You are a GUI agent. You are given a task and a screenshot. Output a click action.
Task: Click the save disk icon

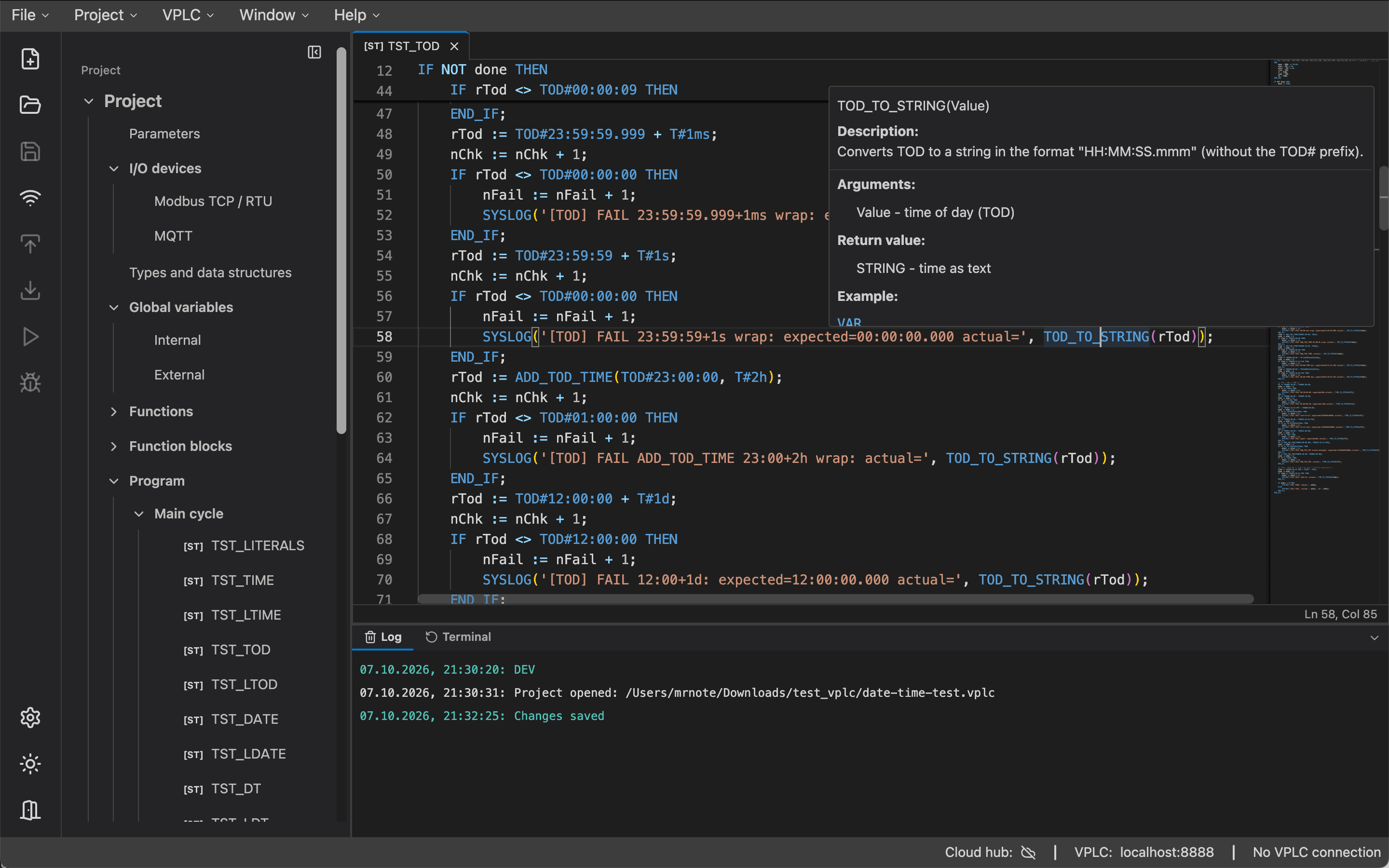[30, 151]
